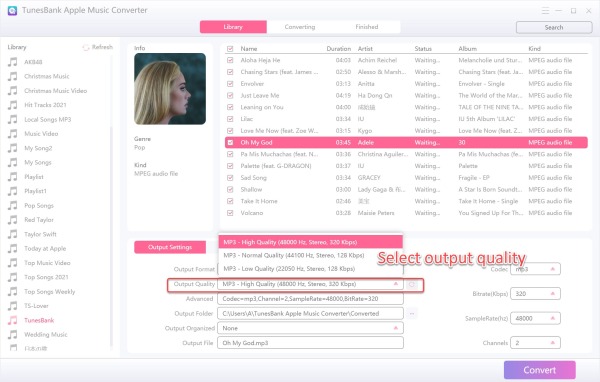Click the browse button beside Output Folder
The width and height of the screenshot is (600, 382).
(x=412, y=313)
